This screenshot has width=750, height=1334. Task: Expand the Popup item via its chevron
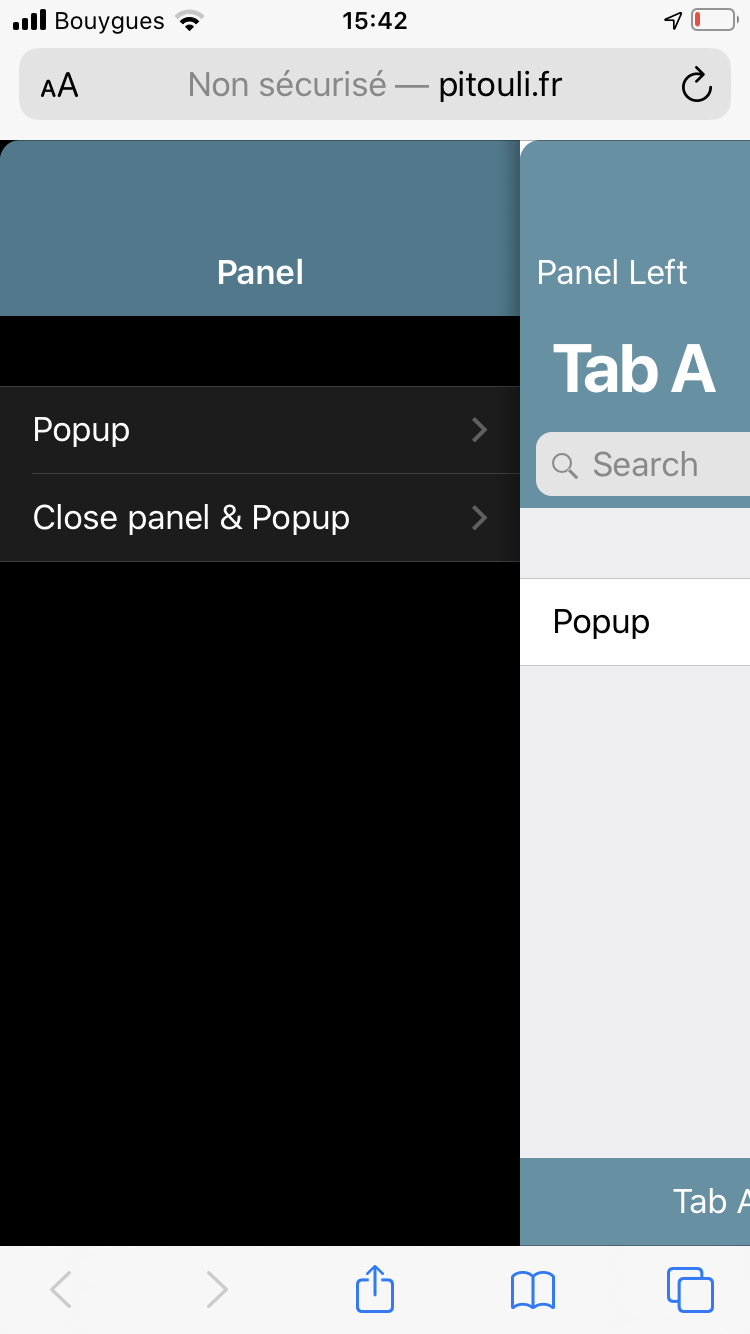479,430
